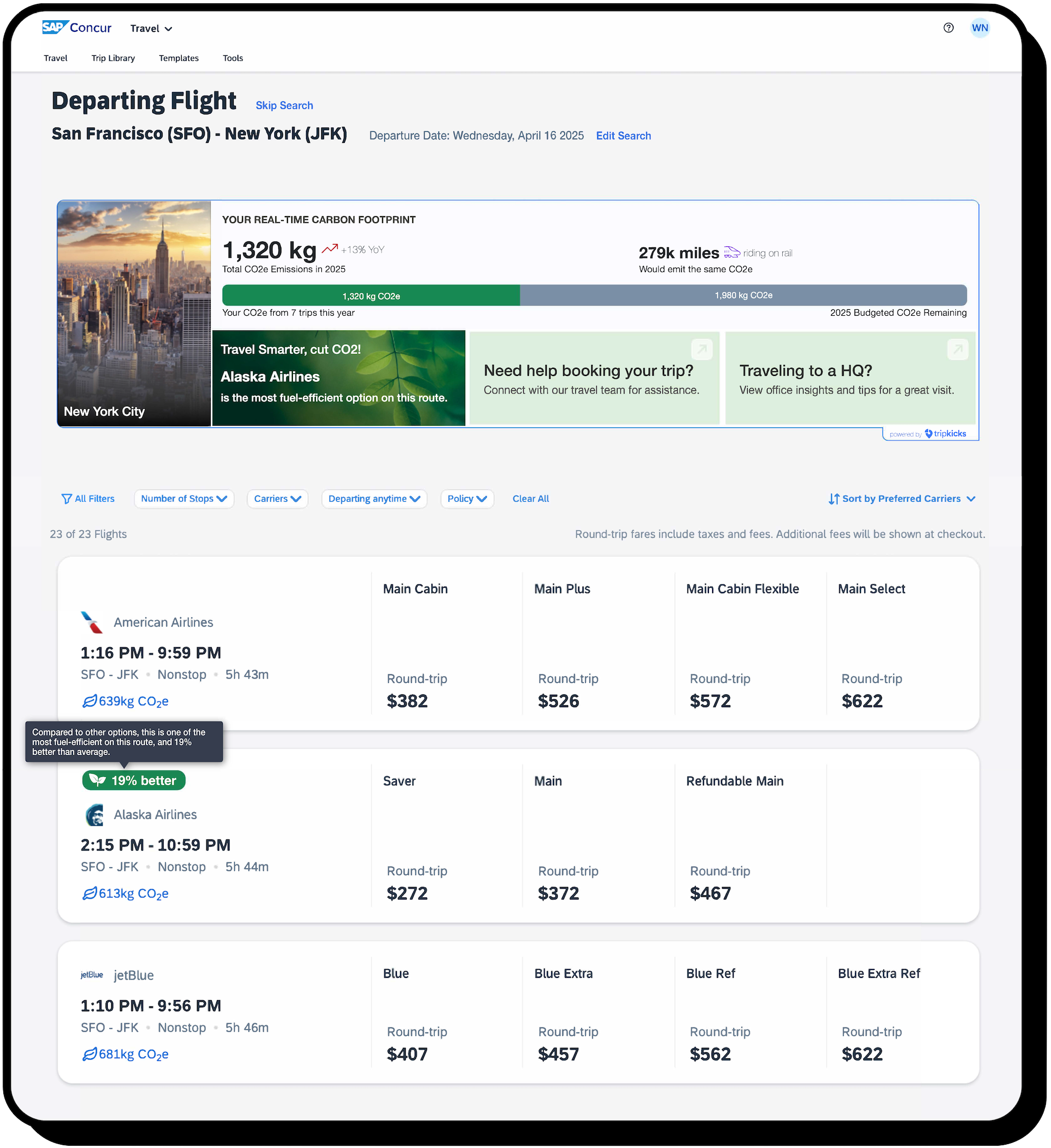Image resolution: width=1051 pixels, height=1148 pixels.
Task: Click the jetBlue logo icon
Action: (92, 975)
